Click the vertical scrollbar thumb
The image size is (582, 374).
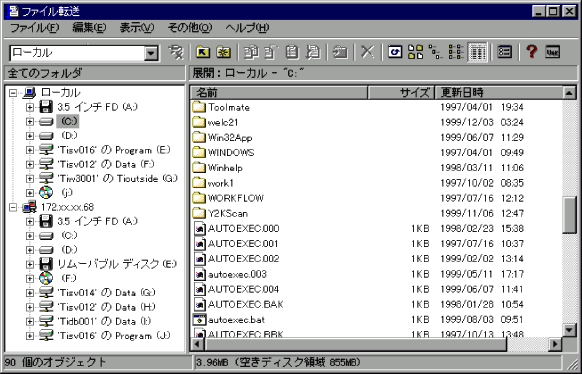click(x=569, y=215)
